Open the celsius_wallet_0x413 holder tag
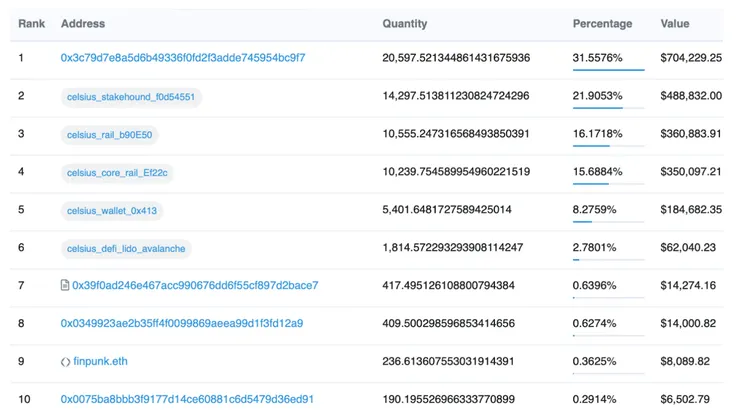The height and width of the screenshot is (410, 740). point(112,210)
